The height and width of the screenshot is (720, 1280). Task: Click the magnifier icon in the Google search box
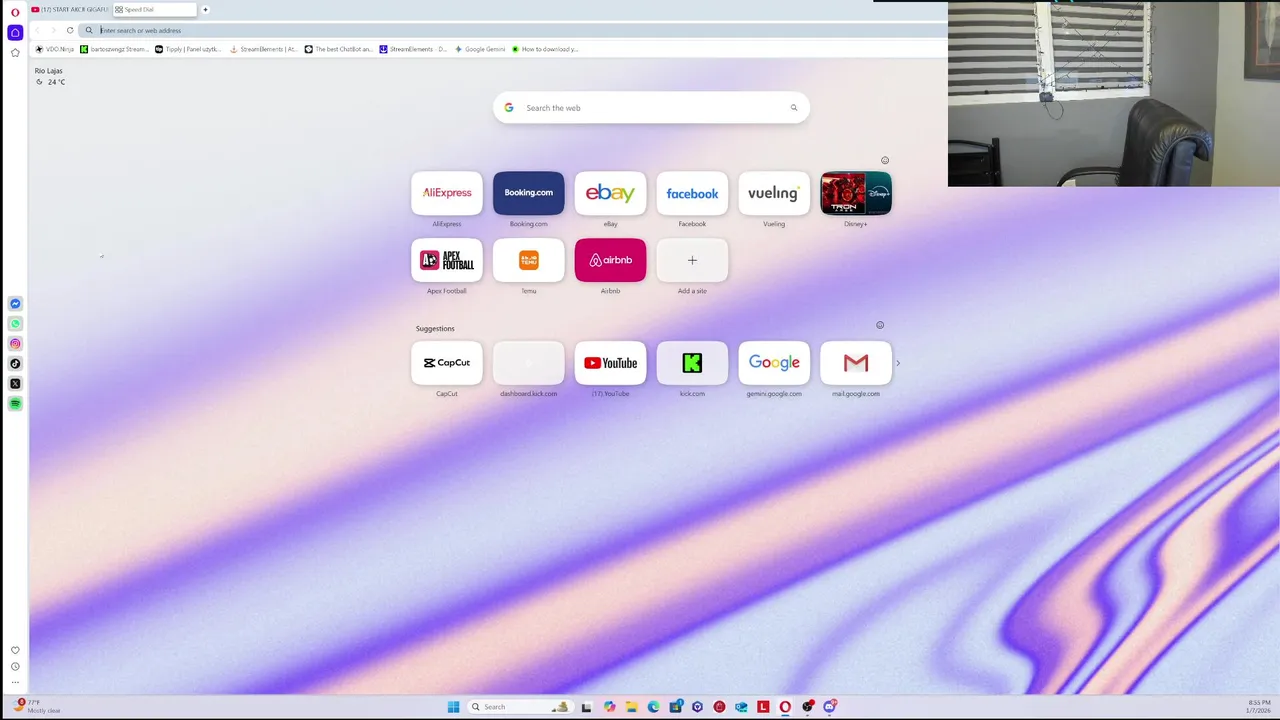click(794, 108)
